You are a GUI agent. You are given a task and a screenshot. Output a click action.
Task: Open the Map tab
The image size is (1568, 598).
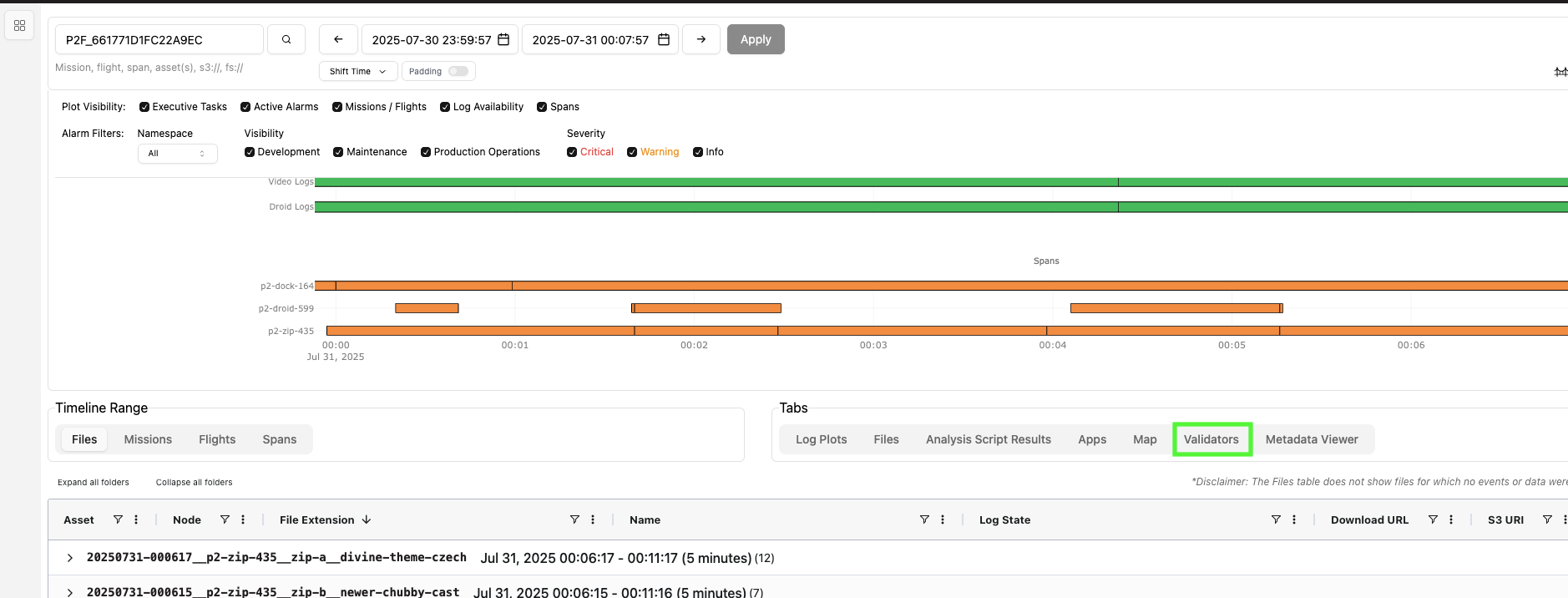tap(1145, 439)
